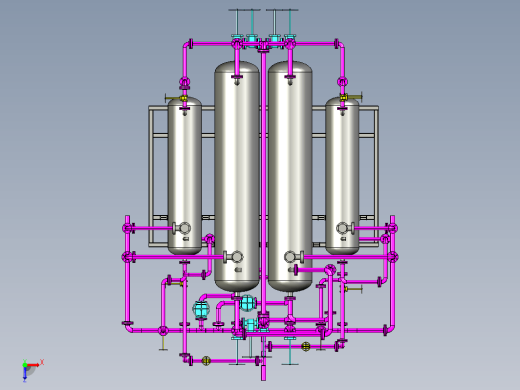The height and width of the screenshot is (390, 520).
Task: Click the green axis dot of the triad
Action: point(25,365)
